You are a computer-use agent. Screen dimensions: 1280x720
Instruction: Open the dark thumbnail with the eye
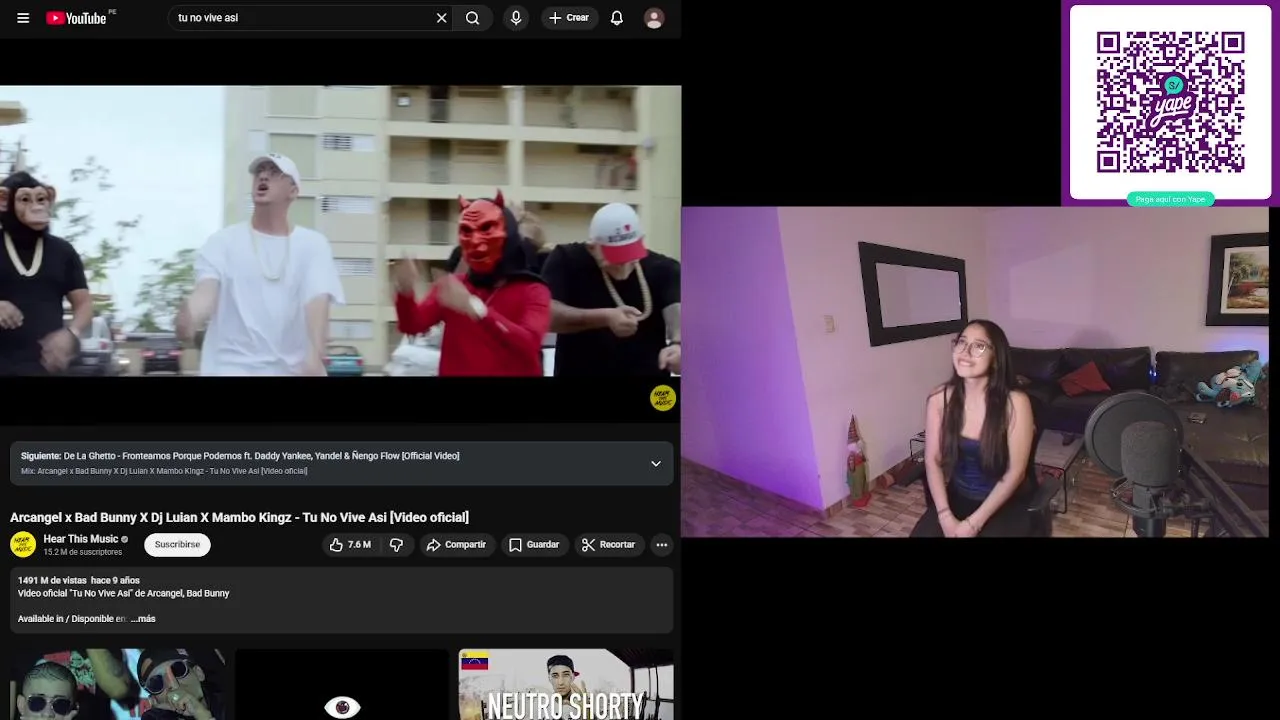pos(342,685)
